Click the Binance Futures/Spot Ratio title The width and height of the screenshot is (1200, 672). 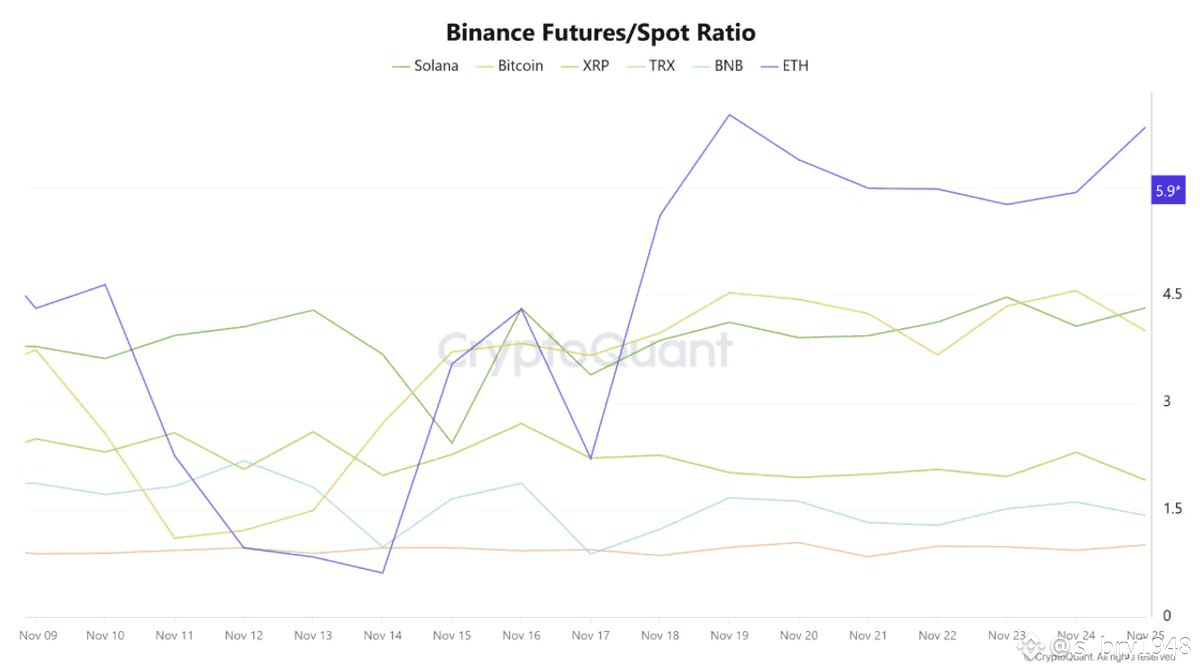click(600, 32)
